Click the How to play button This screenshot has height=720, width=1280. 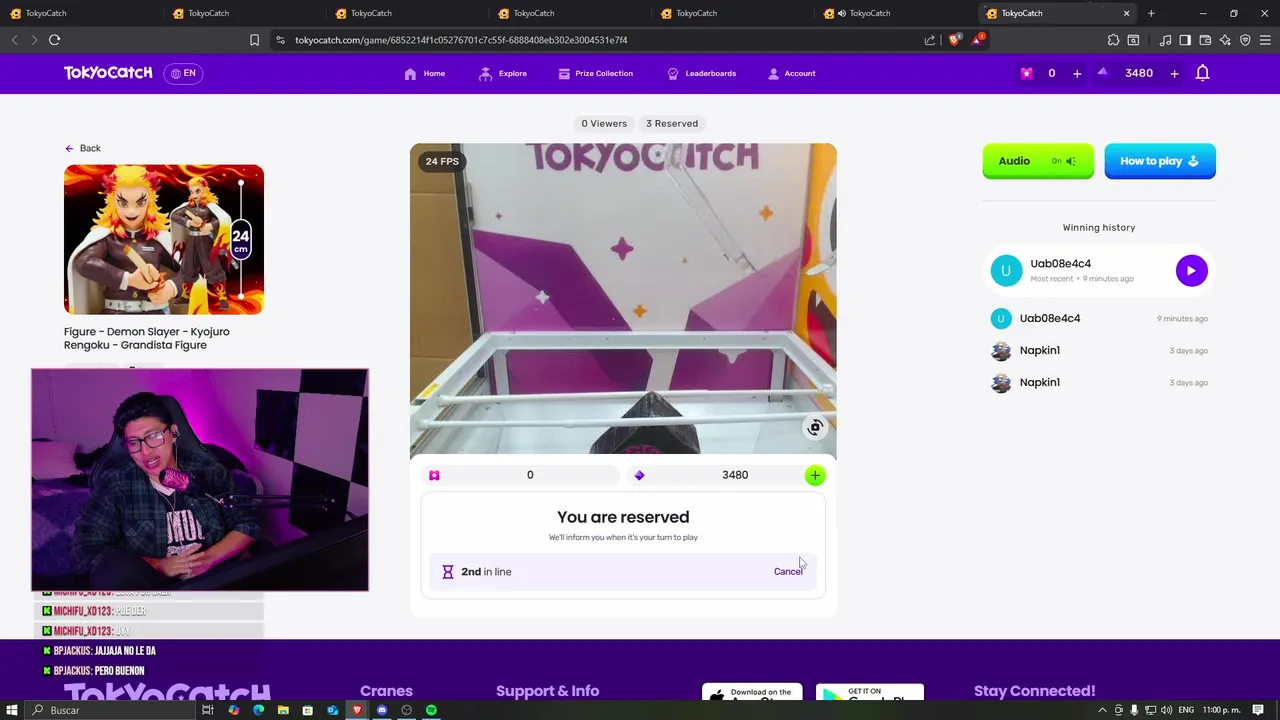tap(1160, 161)
